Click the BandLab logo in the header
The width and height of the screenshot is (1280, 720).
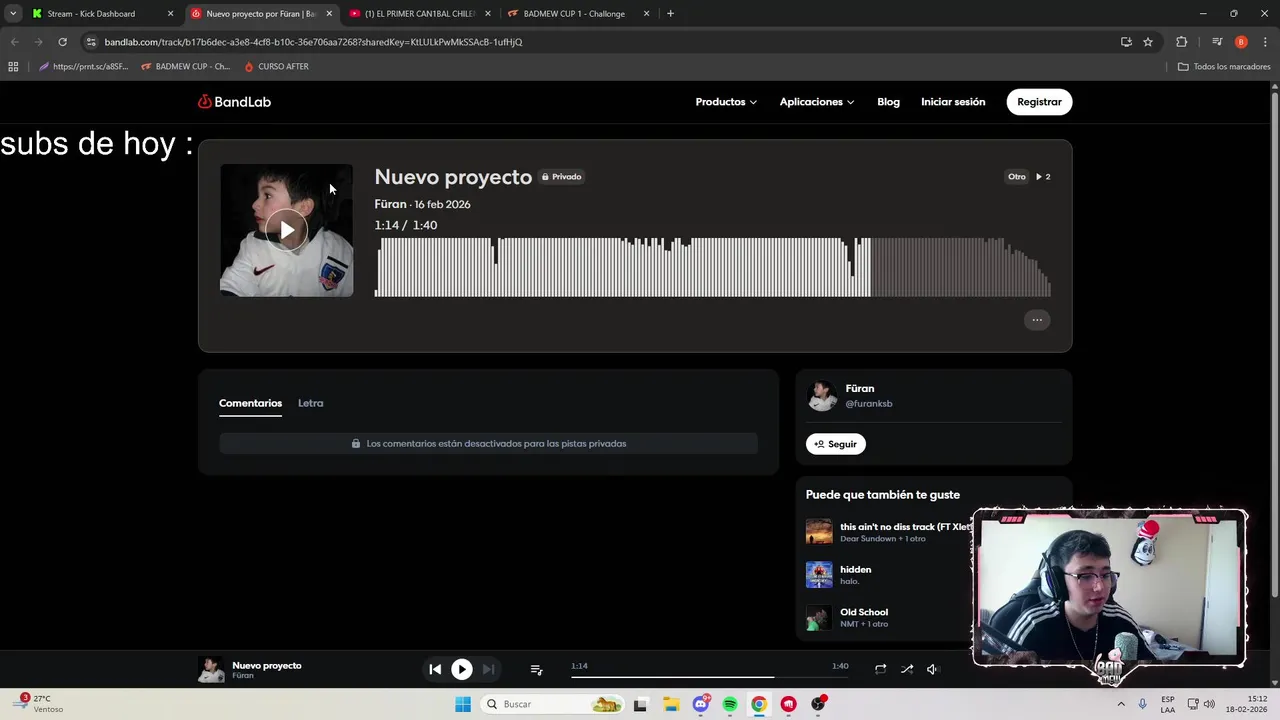[234, 102]
